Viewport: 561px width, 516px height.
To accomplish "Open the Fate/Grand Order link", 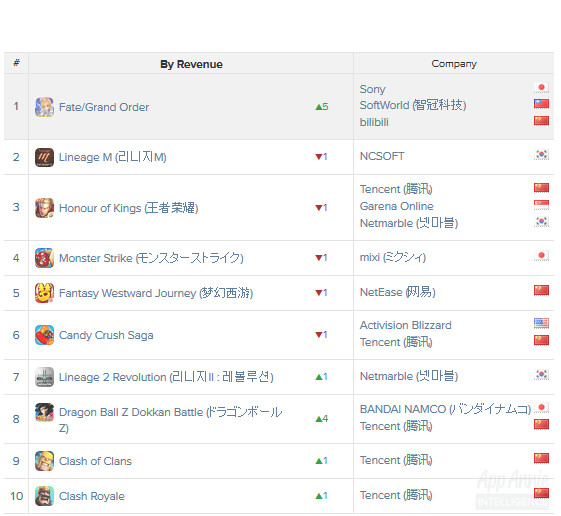I will (104, 107).
